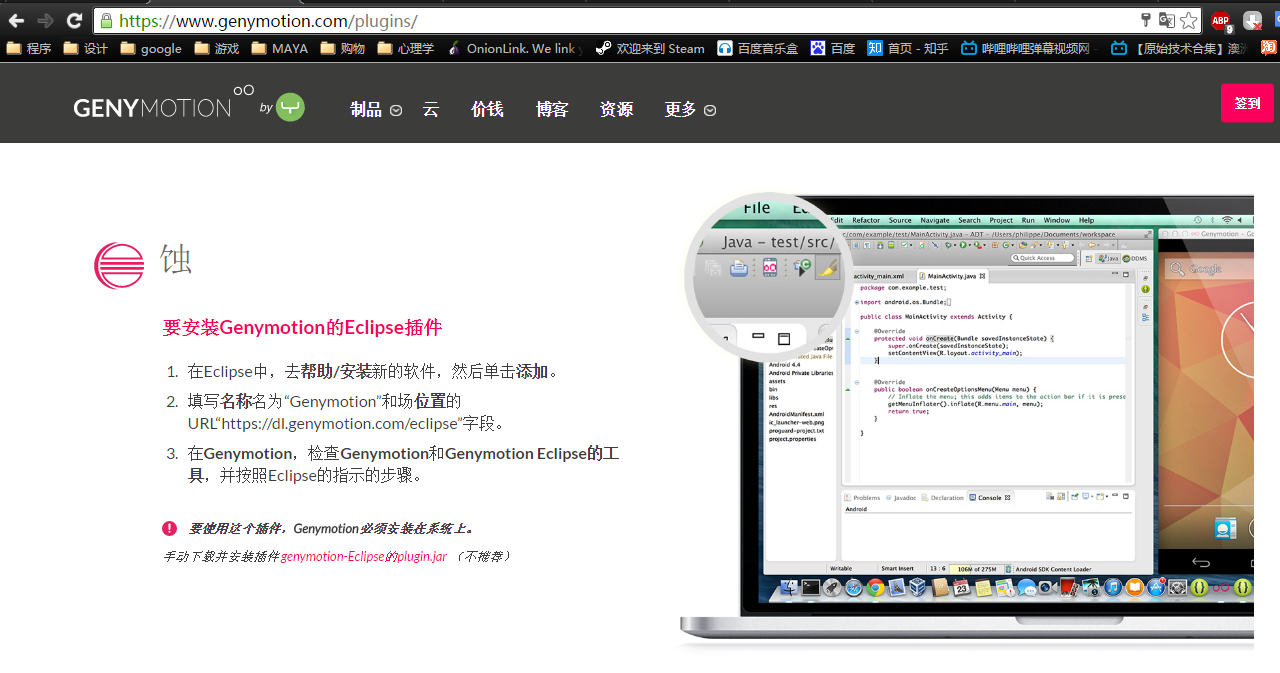Open the MAYA bookmarks folder

point(280,48)
